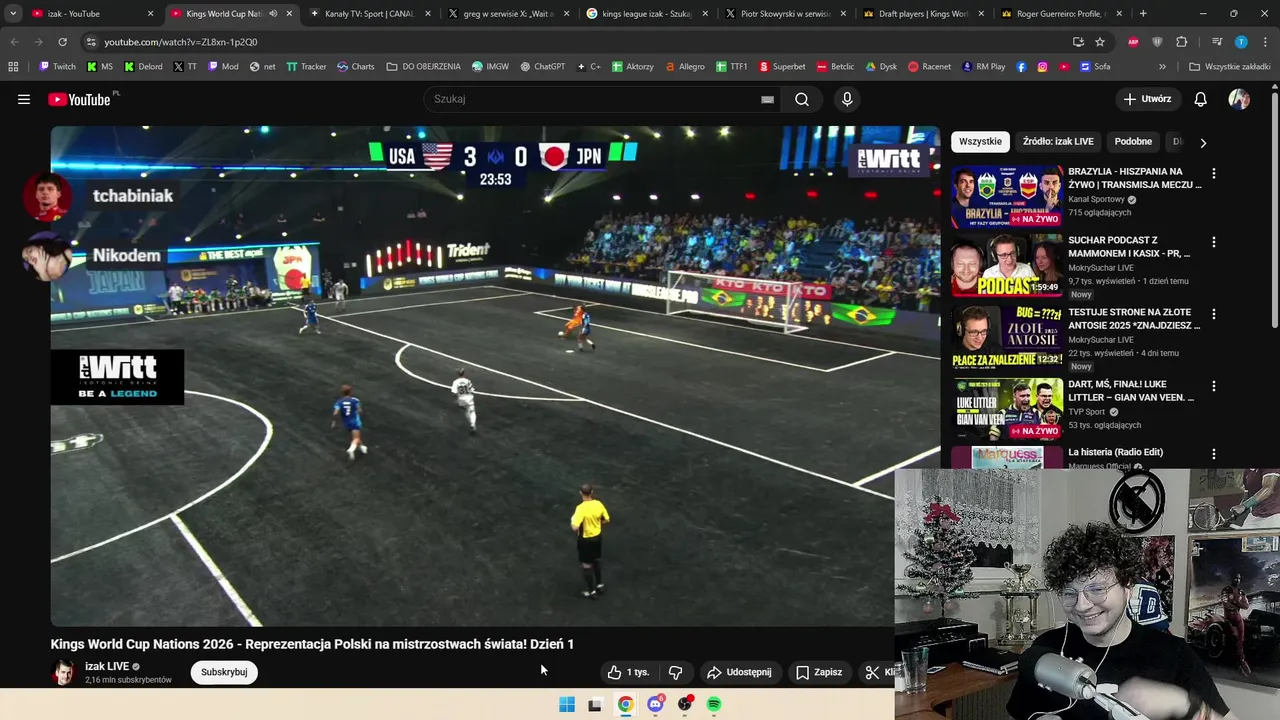
Task: Click the Chrome address bar URL
Action: coord(181,42)
